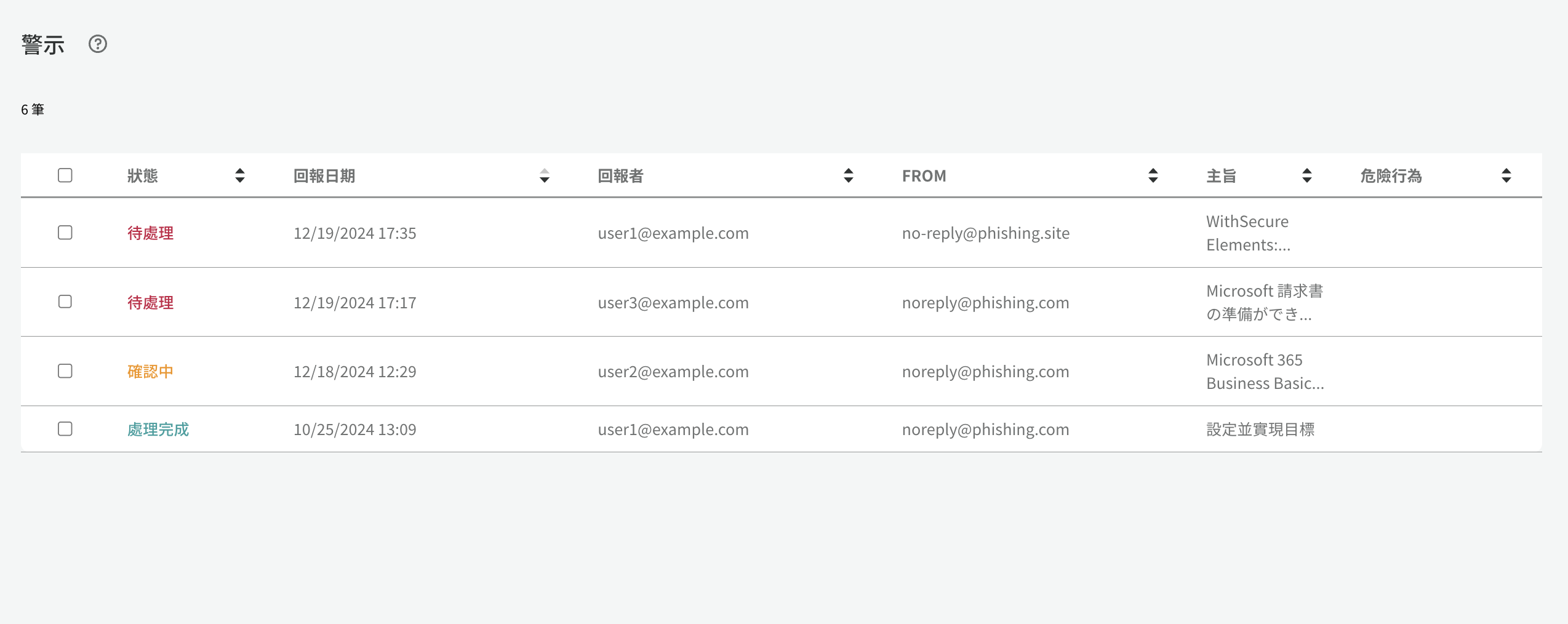Click the 狀態 column header label
This screenshot has width=1568, height=624.
(x=143, y=176)
